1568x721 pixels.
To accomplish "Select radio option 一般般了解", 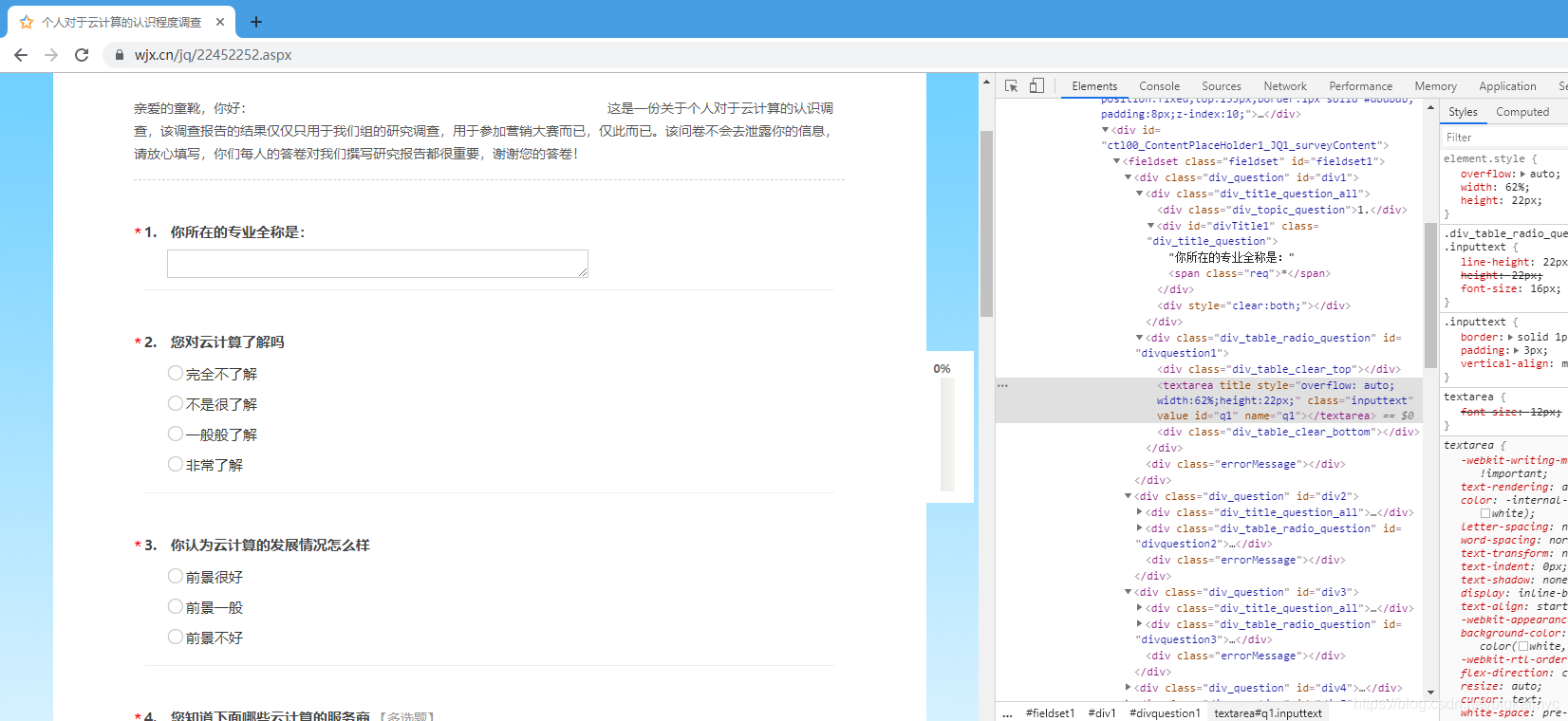I will [x=175, y=434].
